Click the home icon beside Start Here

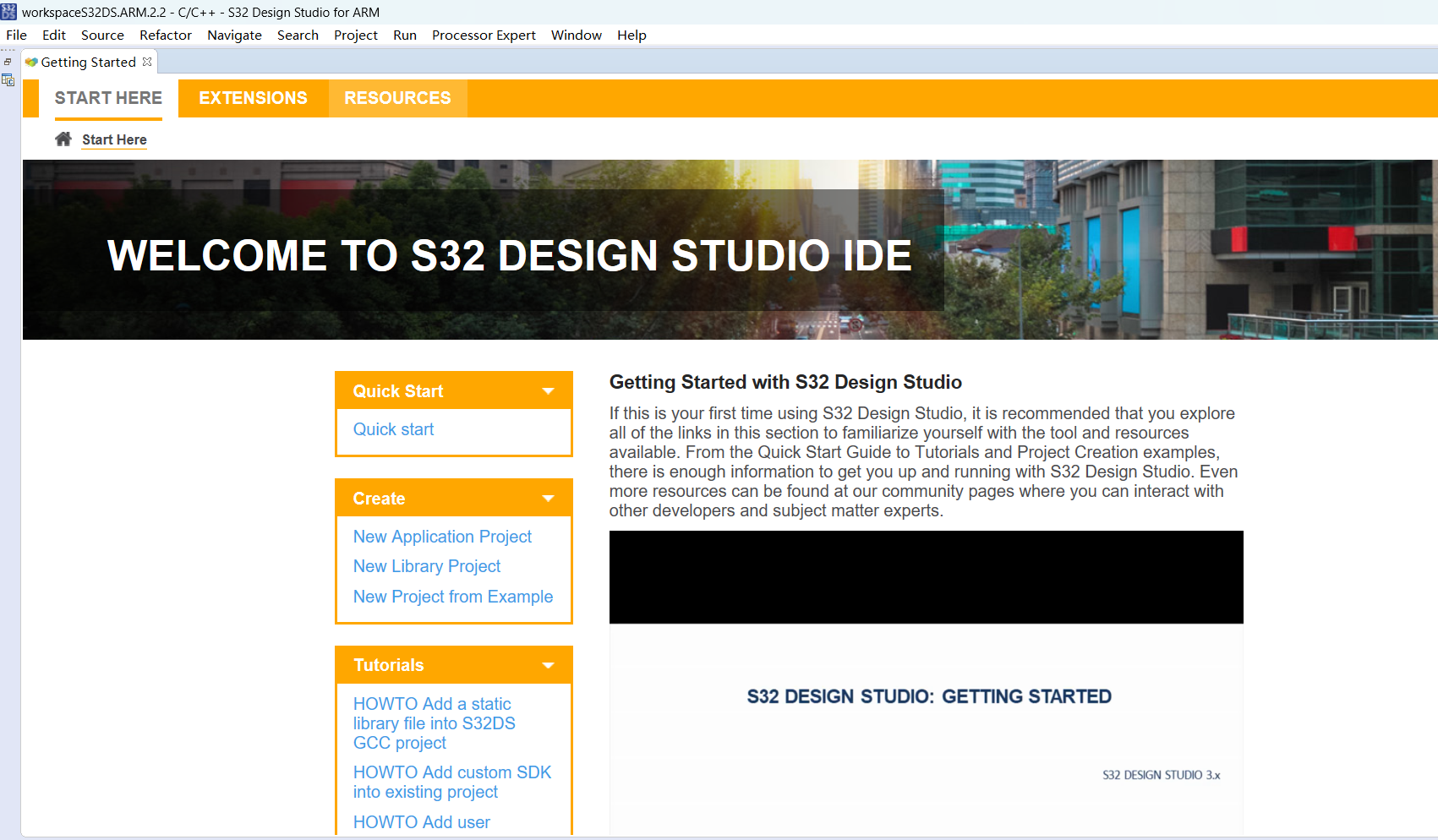tap(63, 139)
